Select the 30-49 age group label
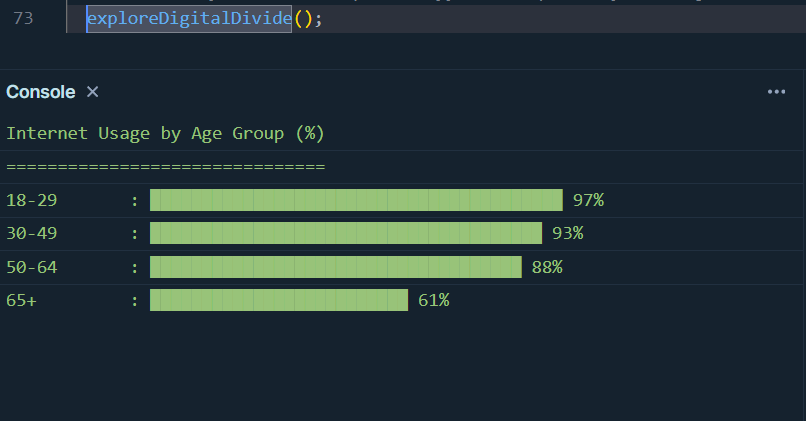Screen dimensions: 806x421 tap(32, 233)
